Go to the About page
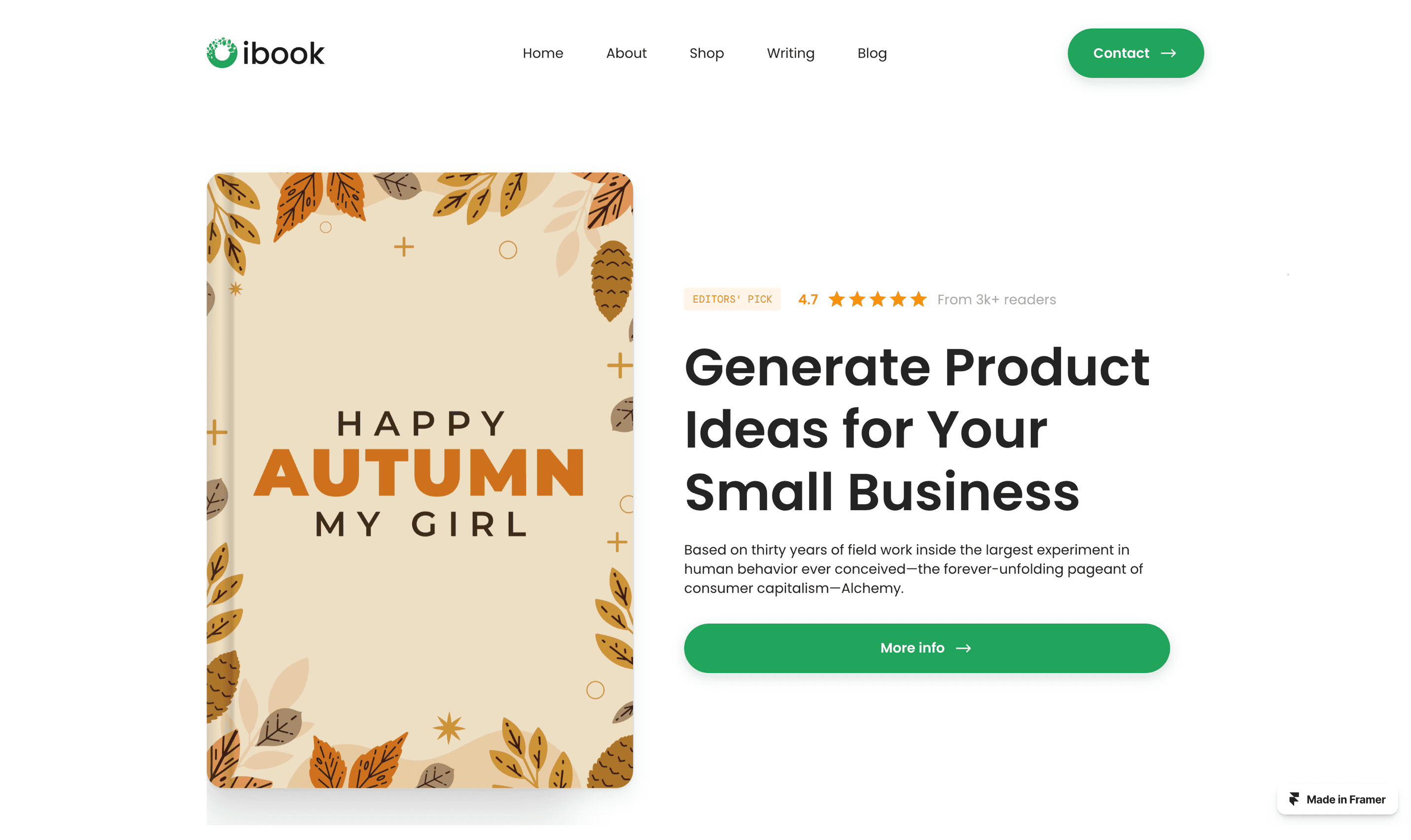The image size is (1411, 840). [626, 53]
